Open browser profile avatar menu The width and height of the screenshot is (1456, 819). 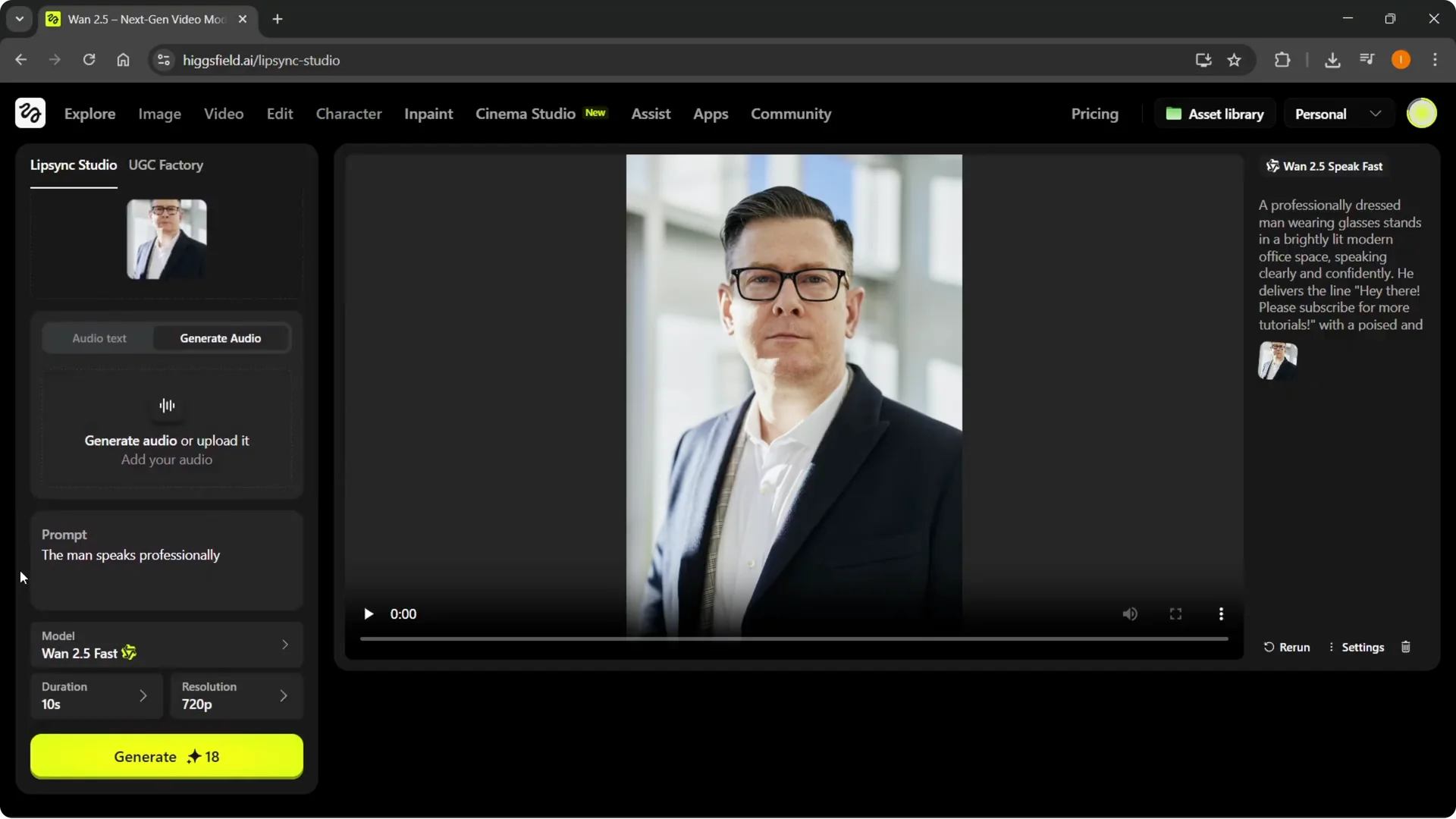click(x=1401, y=59)
